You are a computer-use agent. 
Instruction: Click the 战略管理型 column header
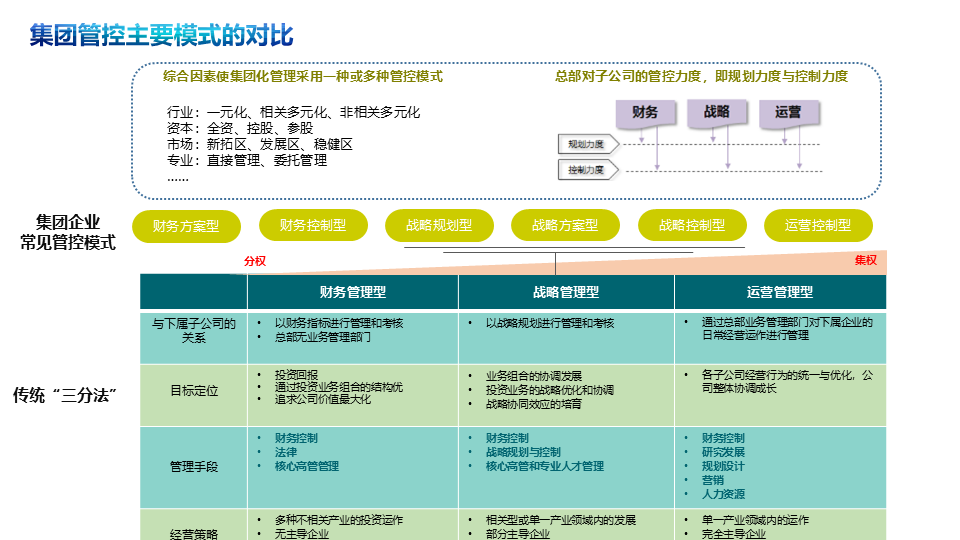point(566,292)
